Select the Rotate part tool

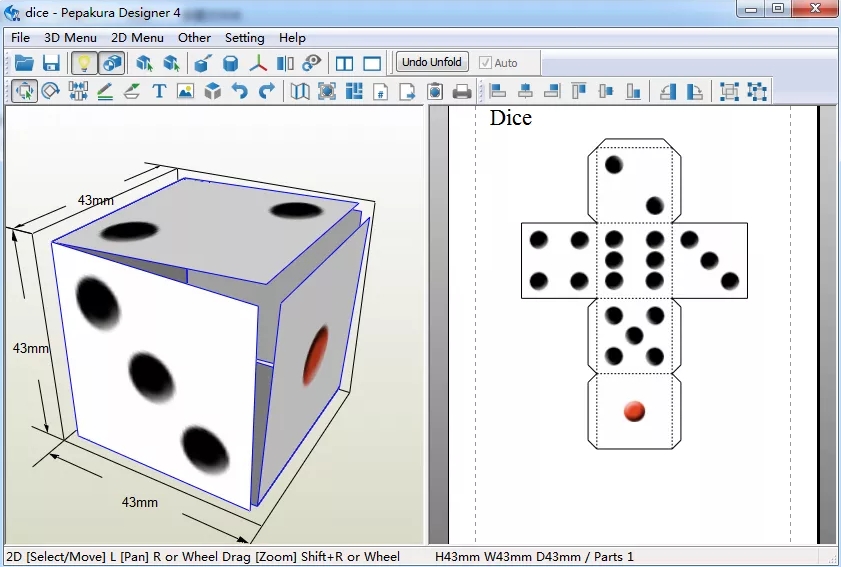coord(51,91)
